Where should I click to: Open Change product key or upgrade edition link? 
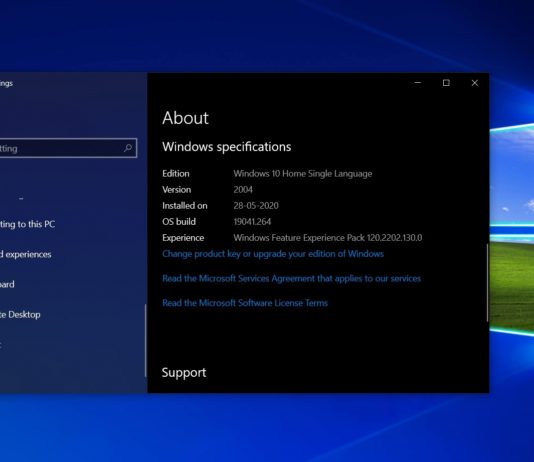pyautogui.click(x=273, y=254)
